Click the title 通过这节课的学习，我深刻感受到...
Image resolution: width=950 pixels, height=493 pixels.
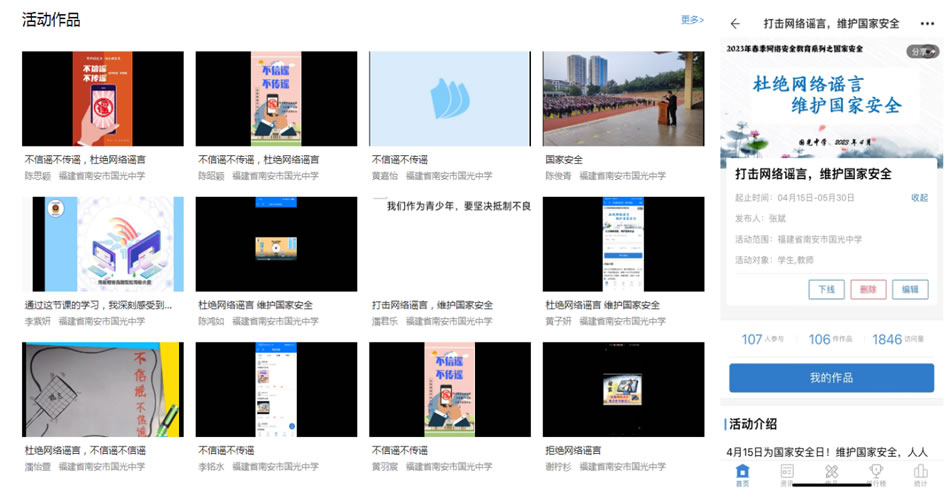pyautogui.click(x=98, y=305)
